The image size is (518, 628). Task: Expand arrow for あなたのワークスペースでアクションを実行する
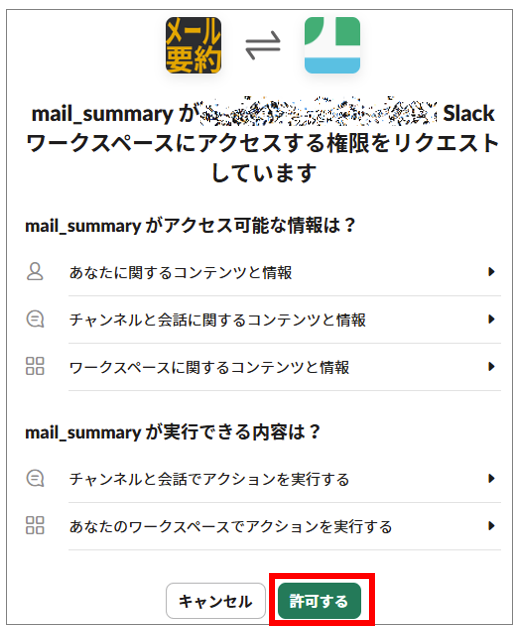click(491, 525)
